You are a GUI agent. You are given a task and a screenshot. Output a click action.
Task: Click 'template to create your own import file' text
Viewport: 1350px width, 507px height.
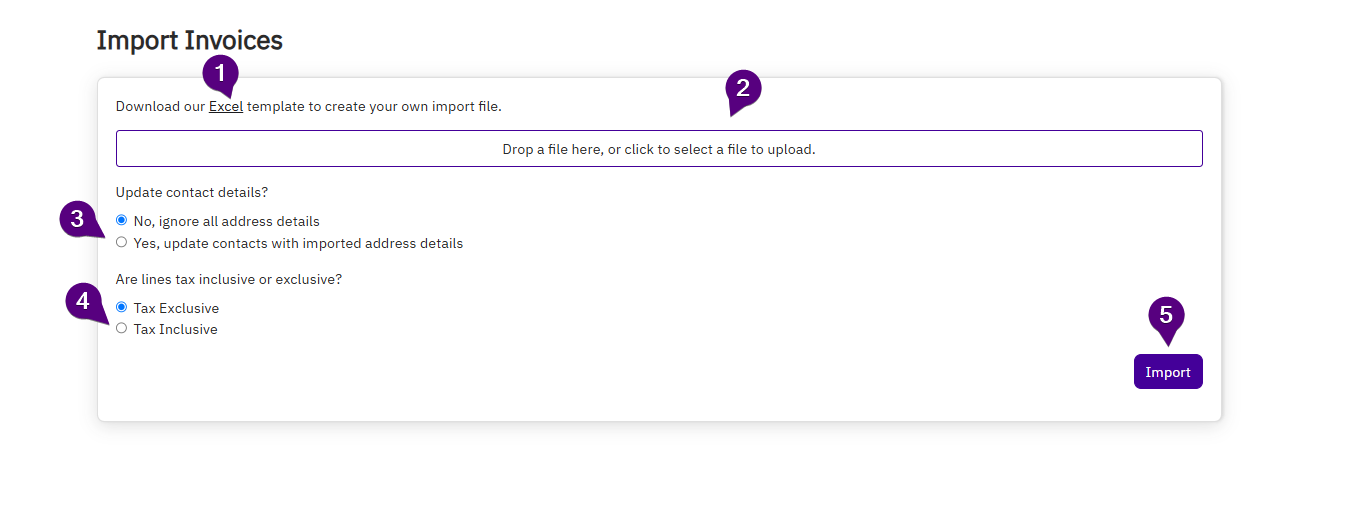(374, 106)
